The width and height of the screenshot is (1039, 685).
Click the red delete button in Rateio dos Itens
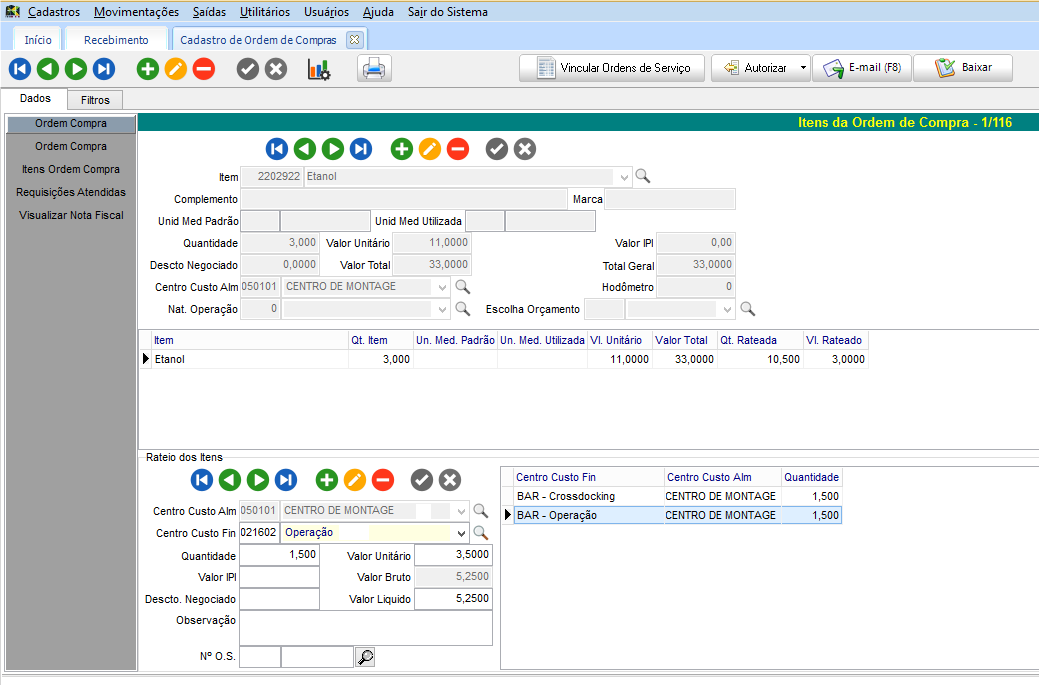[x=383, y=480]
